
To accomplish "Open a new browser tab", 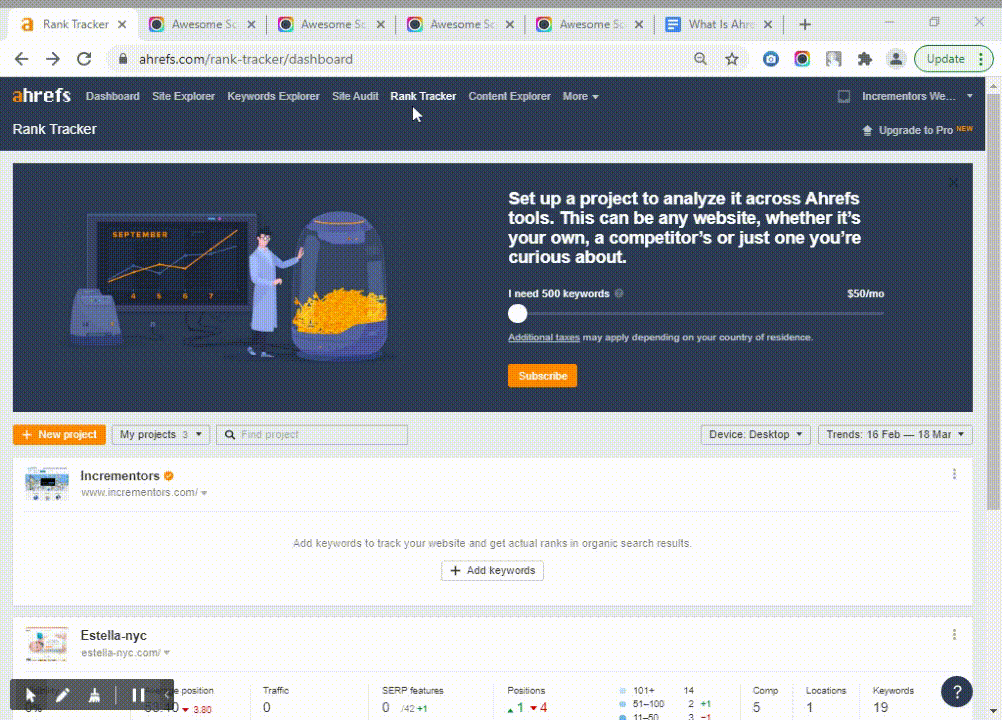I will [x=805, y=24].
